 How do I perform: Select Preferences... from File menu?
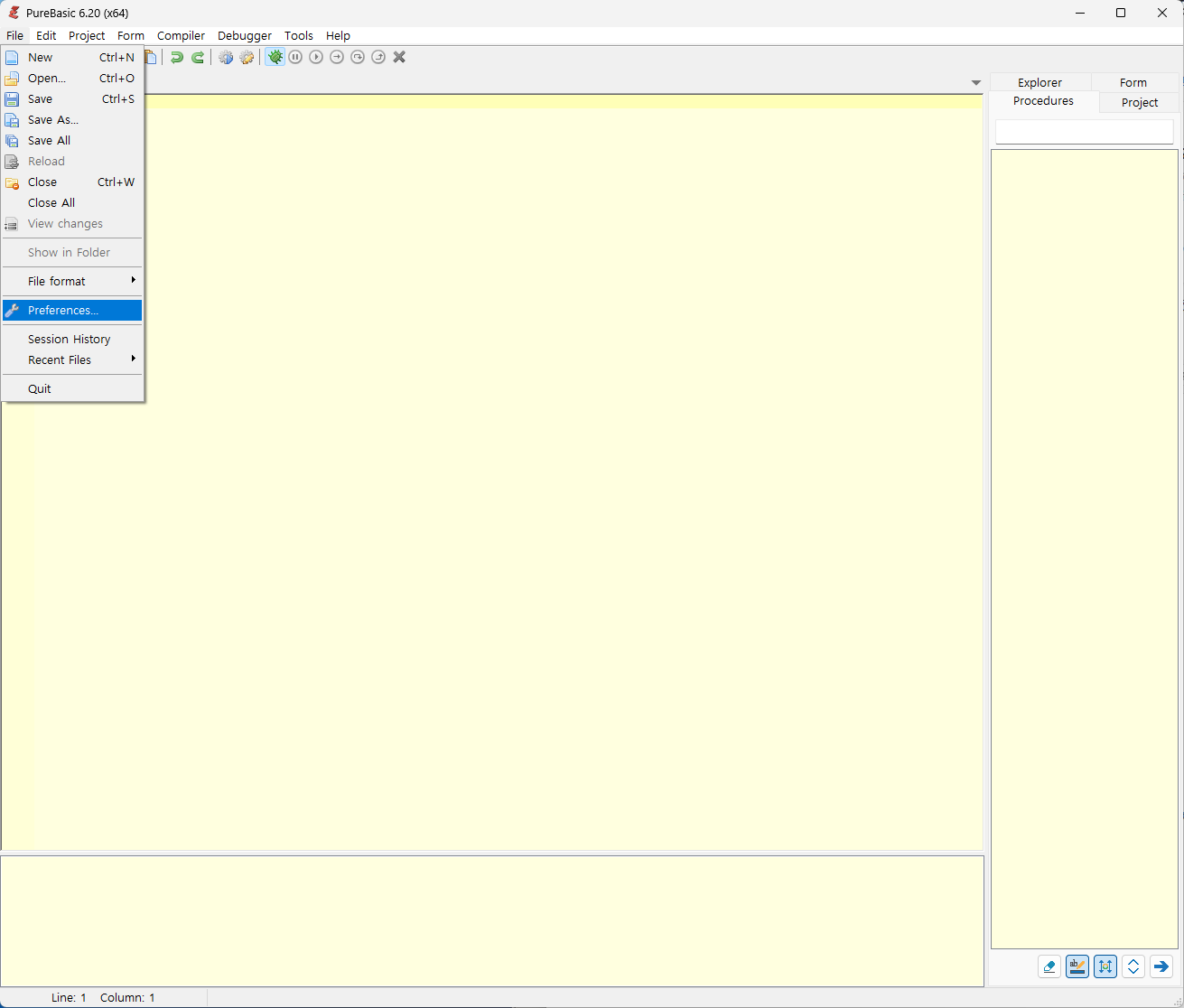coord(72,310)
